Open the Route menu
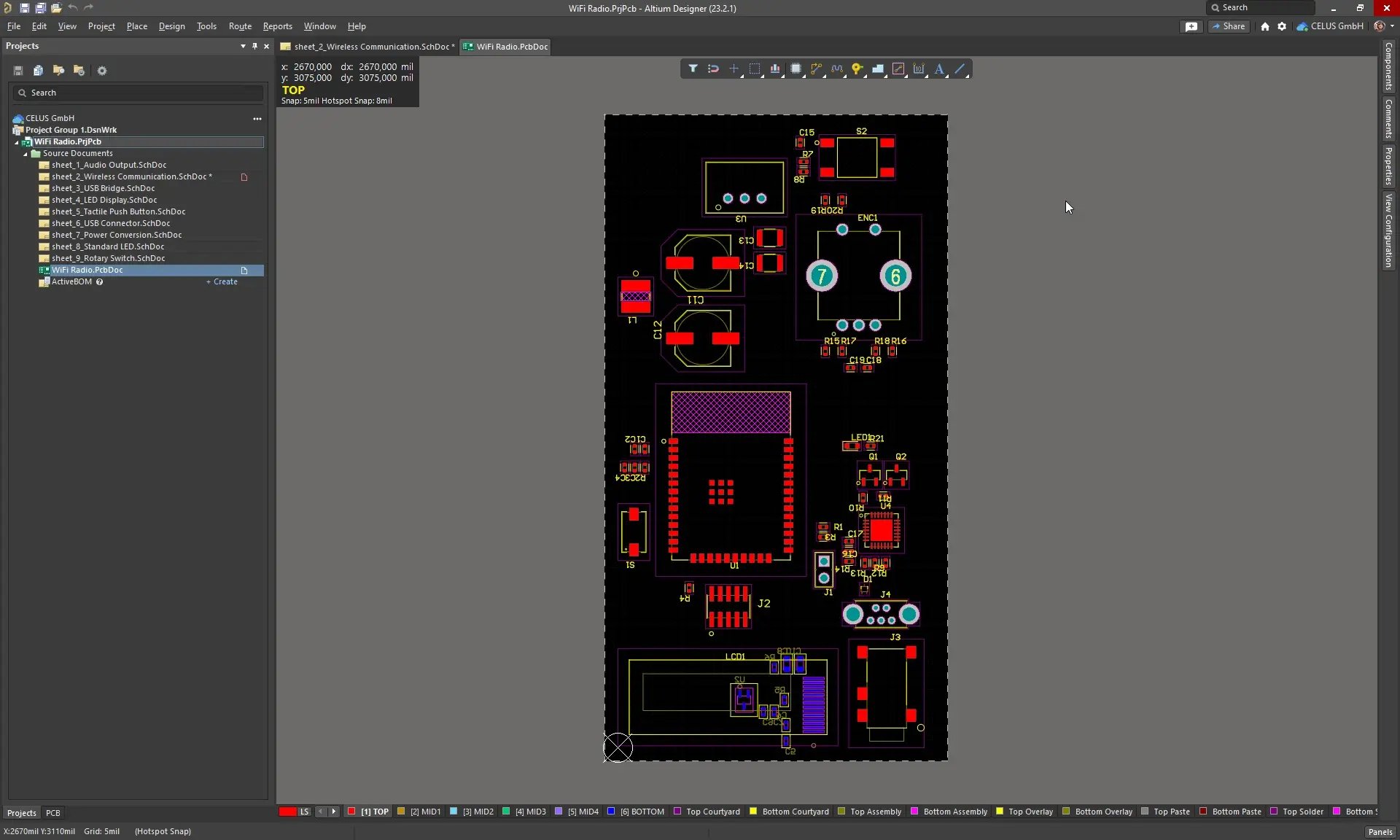Image resolution: width=1400 pixels, height=840 pixels. coord(240,26)
